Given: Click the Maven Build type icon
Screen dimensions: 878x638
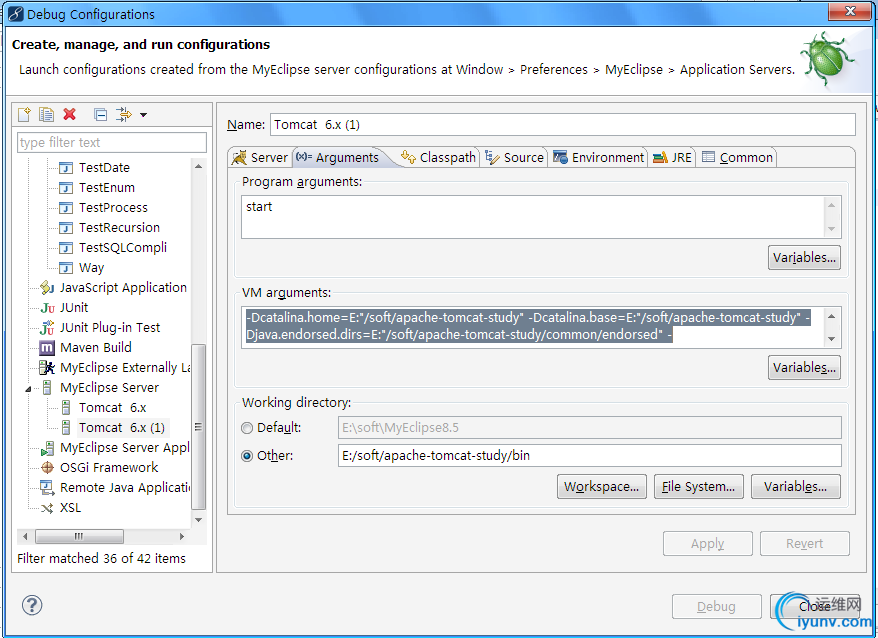Looking at the screenshot, I should (x=47, y=348).
